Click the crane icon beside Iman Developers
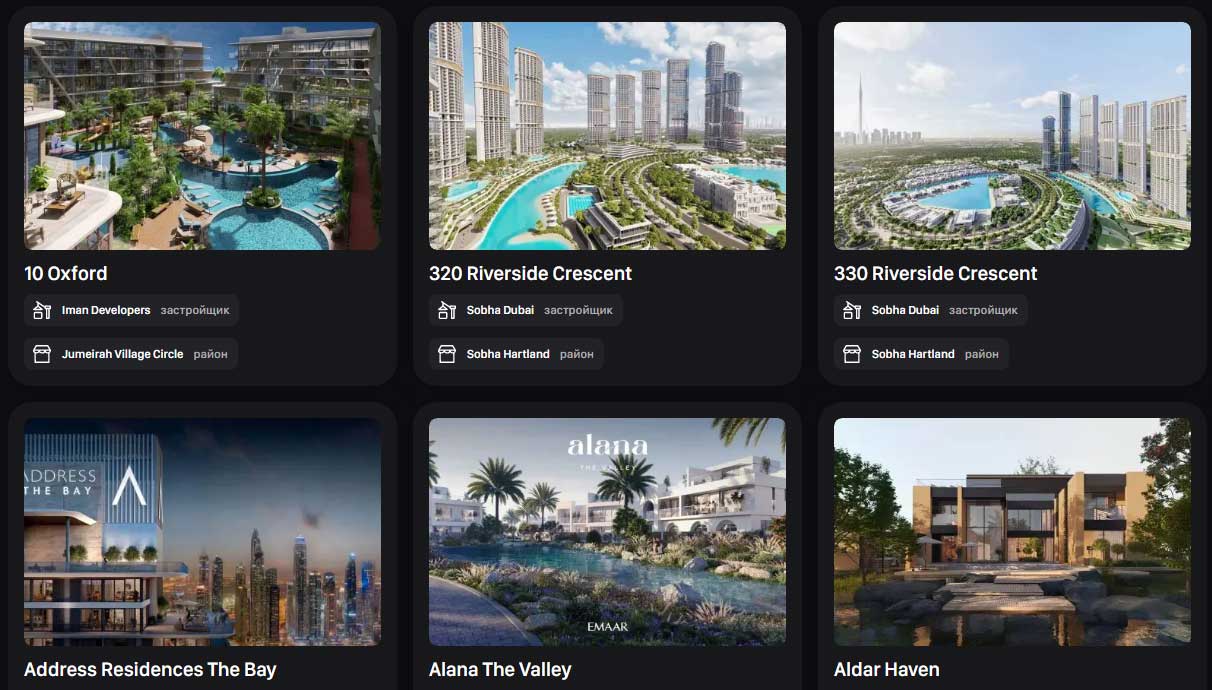The width and height of the screenshot is (1212, 690). click(x=42, y=310)
